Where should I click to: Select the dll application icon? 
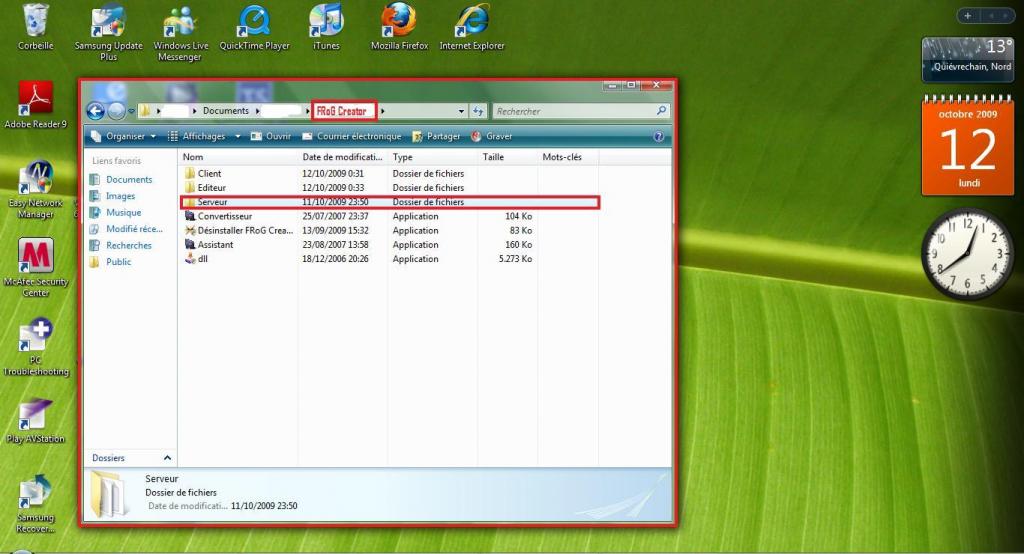[190, 259]
